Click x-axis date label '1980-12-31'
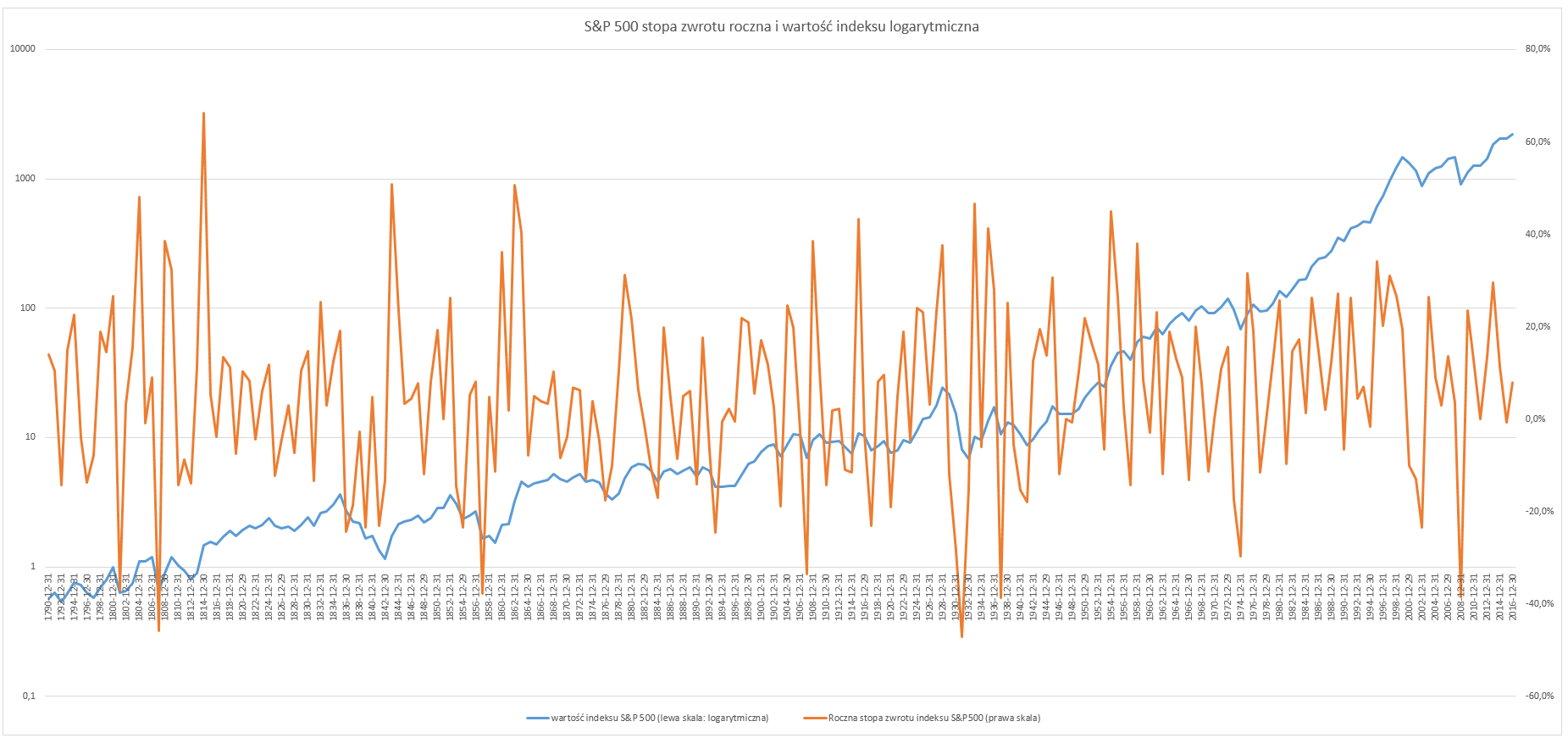The image size is (1568, 738). coord(1279,597)
